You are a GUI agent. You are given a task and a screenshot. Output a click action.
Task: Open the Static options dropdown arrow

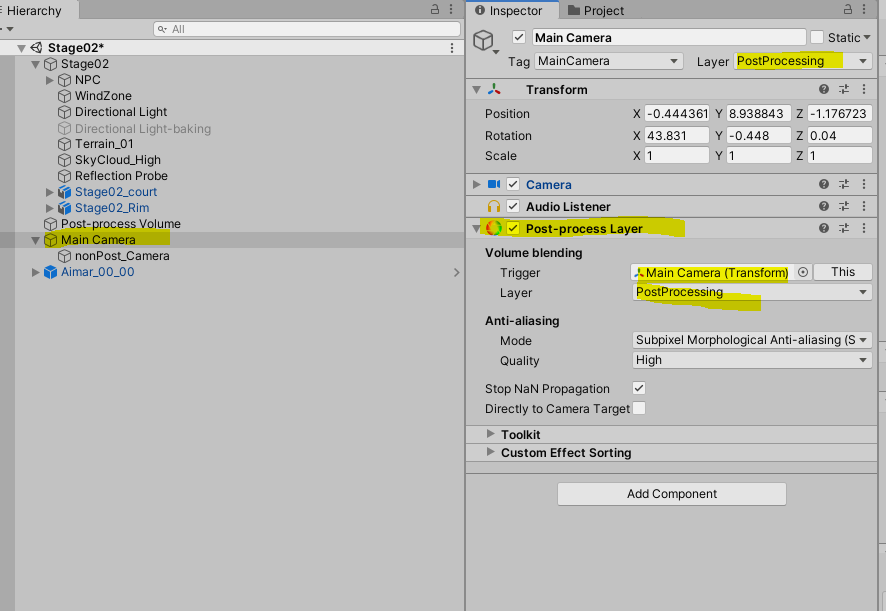coord(867,37)
